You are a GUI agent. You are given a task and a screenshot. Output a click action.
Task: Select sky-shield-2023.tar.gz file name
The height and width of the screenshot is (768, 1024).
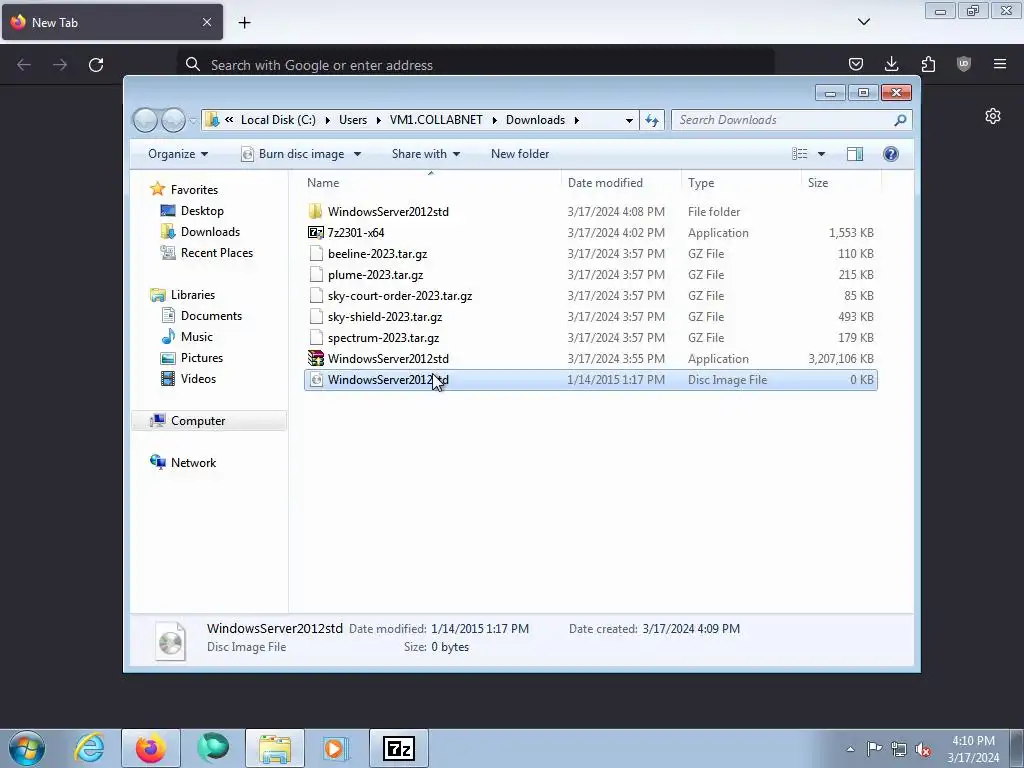pos(385,317)
